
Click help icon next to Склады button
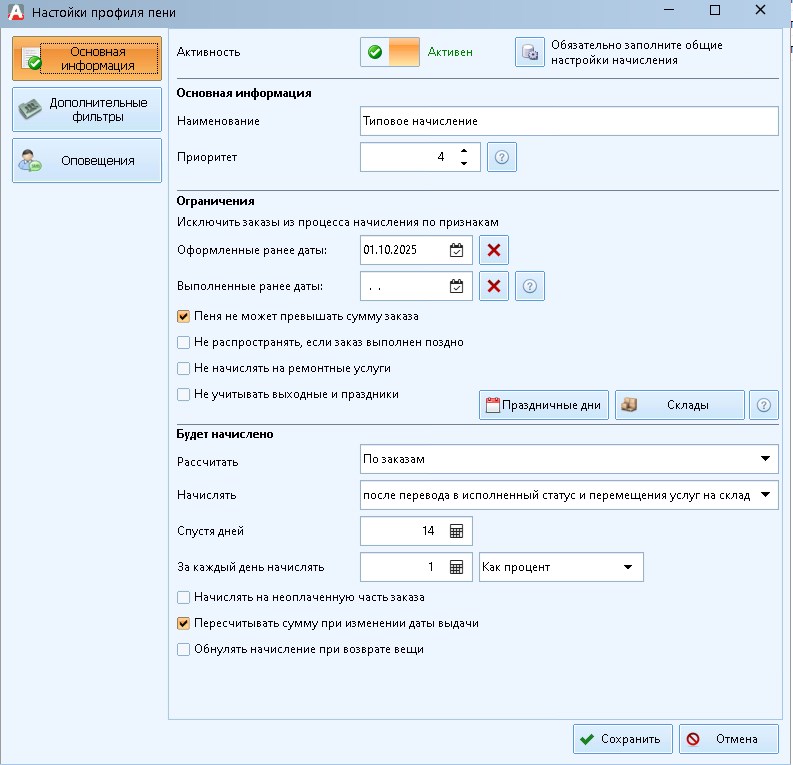(x=764, y=405)
